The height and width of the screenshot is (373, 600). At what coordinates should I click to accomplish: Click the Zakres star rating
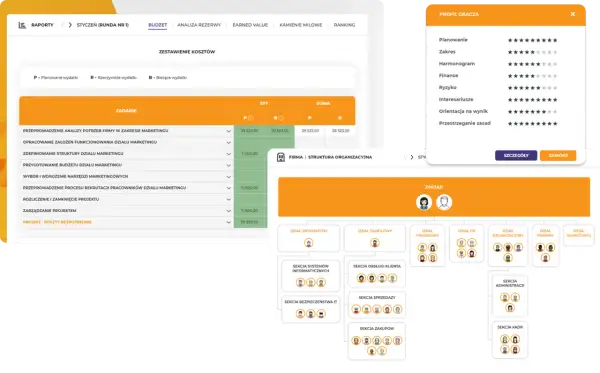[532, 52]
